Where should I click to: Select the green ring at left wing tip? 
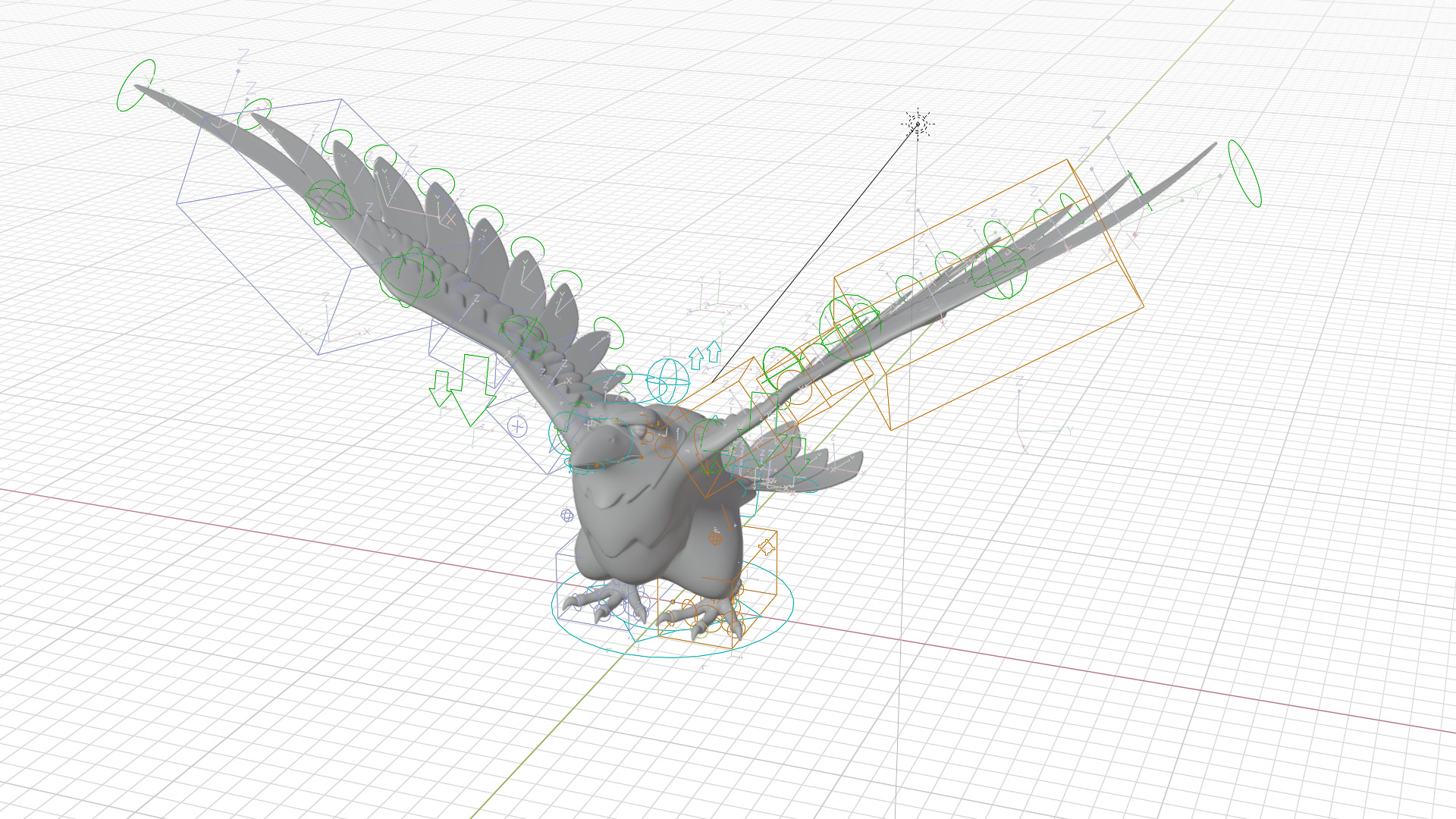click(136, 85)
